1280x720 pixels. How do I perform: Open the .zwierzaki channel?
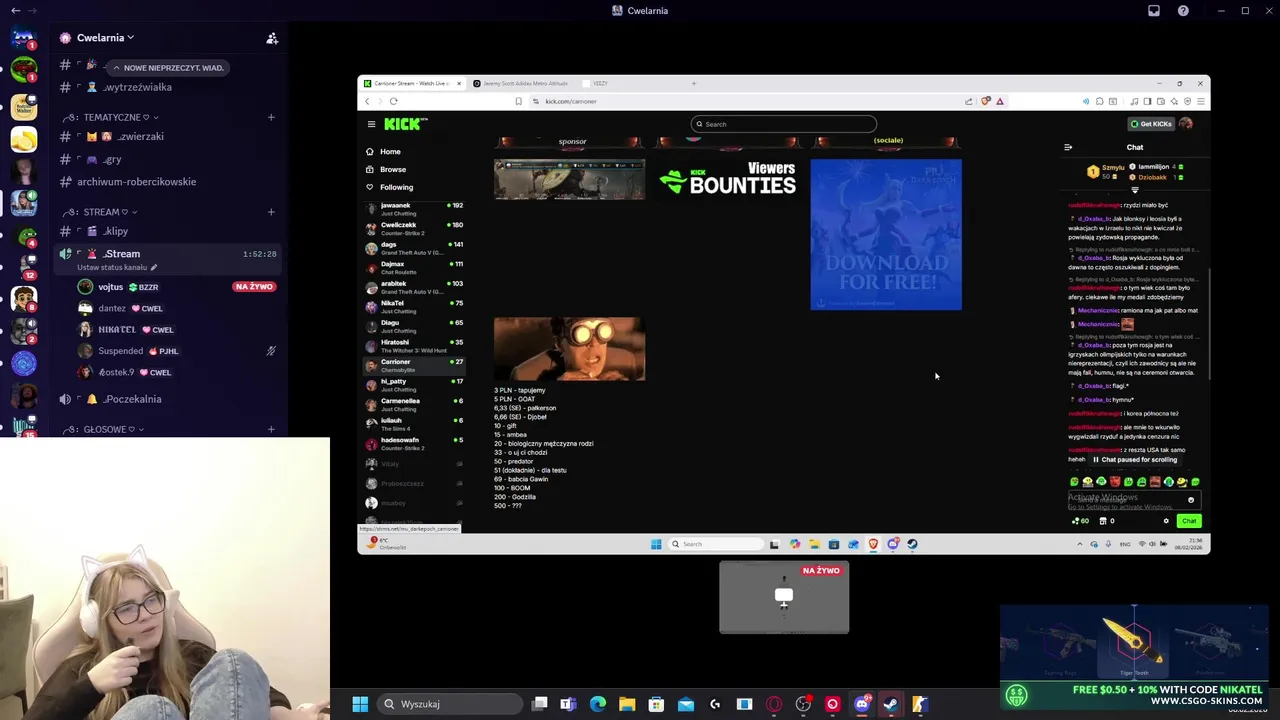tap(140, 136)
